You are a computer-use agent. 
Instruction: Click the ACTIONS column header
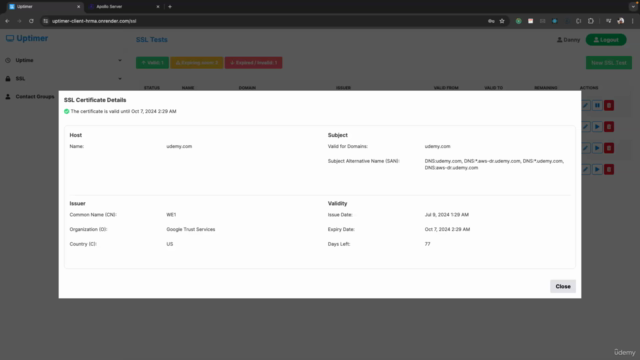coord(589,88)
